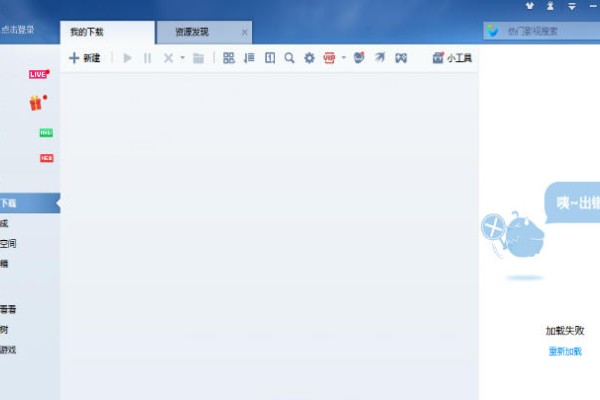The width and height of the screenshot is (600, 400).
Task: Click the mascot face icon with red dot
Action: (359, 57)
